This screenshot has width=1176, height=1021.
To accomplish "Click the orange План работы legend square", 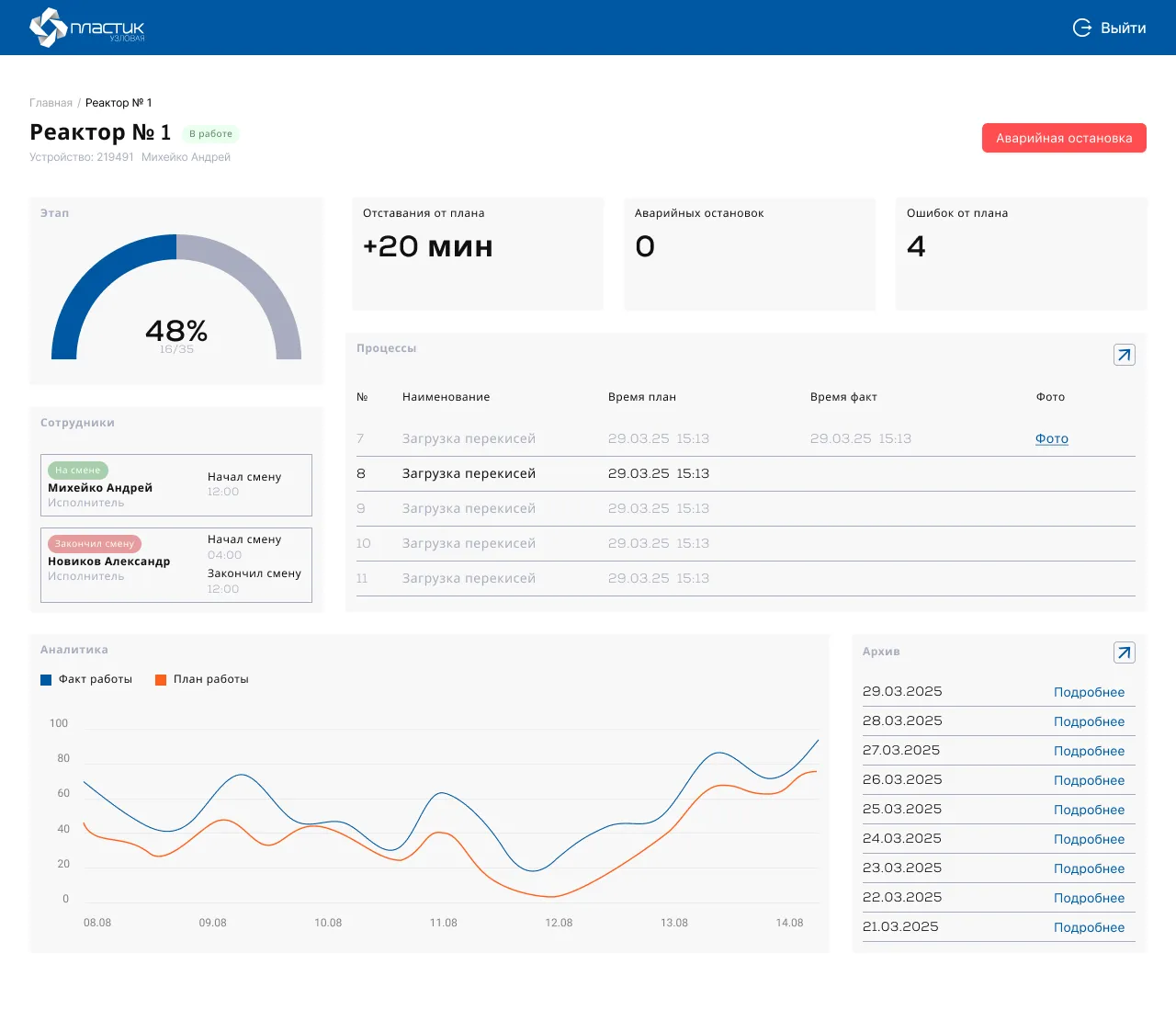I will click(x=161, y=680).
